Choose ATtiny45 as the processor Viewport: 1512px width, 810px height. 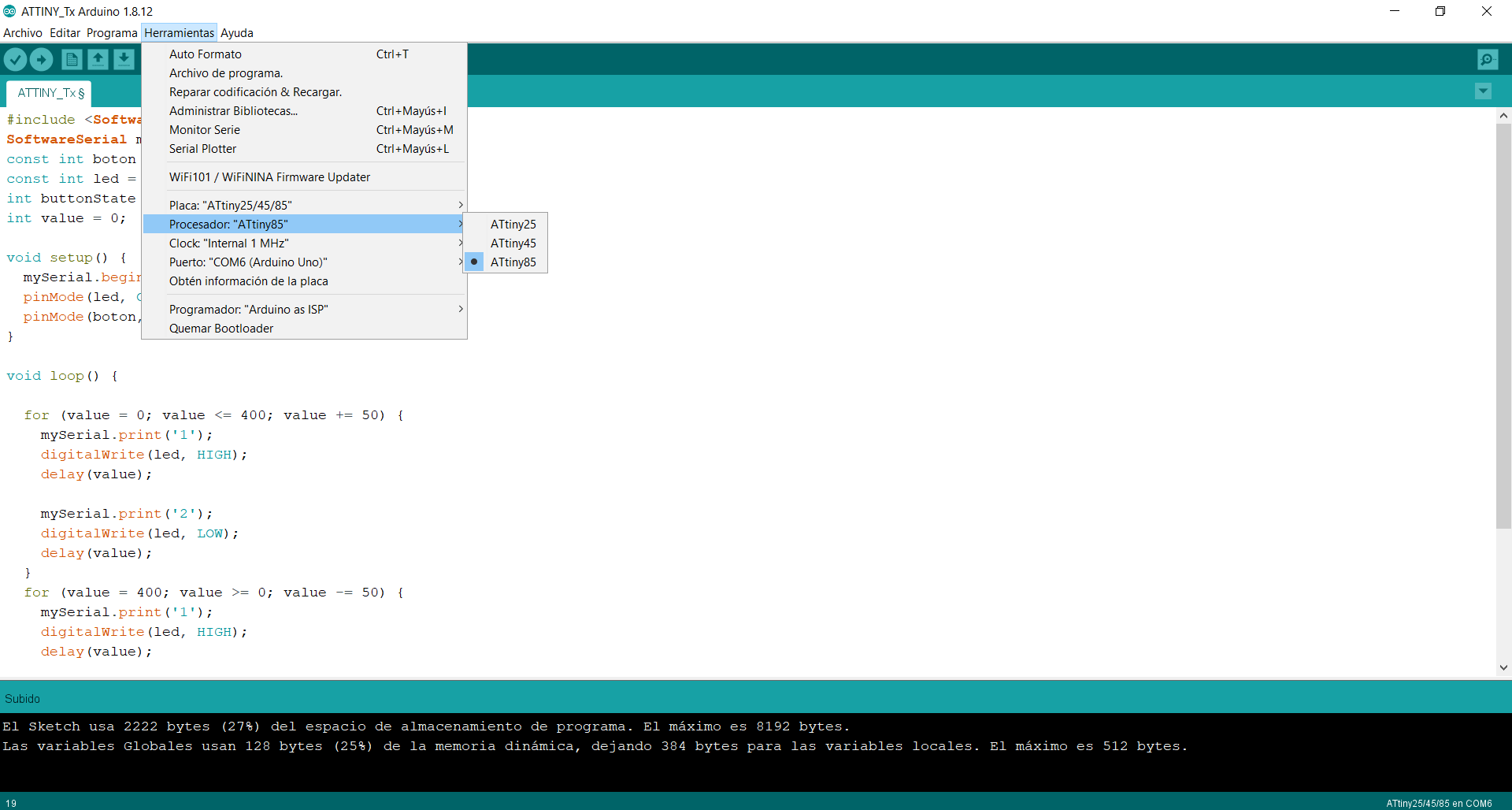(506, 243)
